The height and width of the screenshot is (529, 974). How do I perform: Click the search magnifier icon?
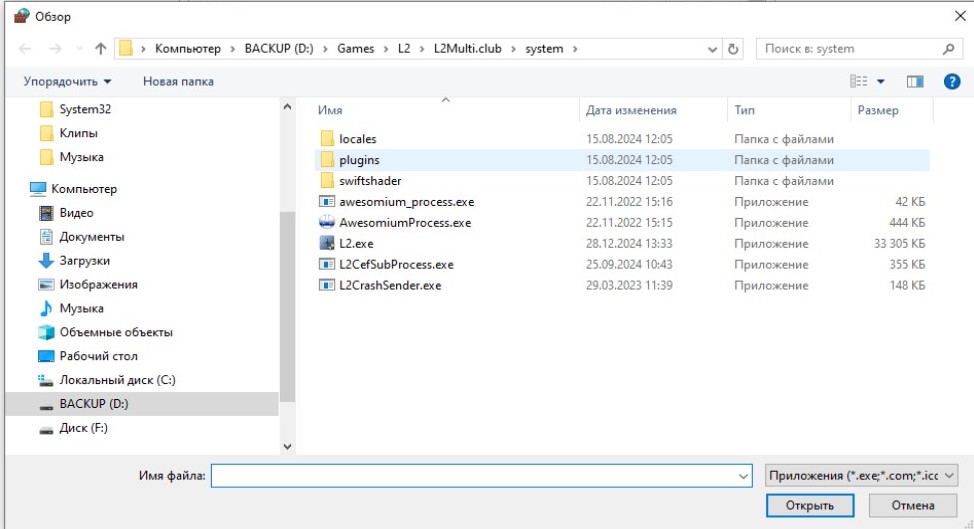click(948, 49)
